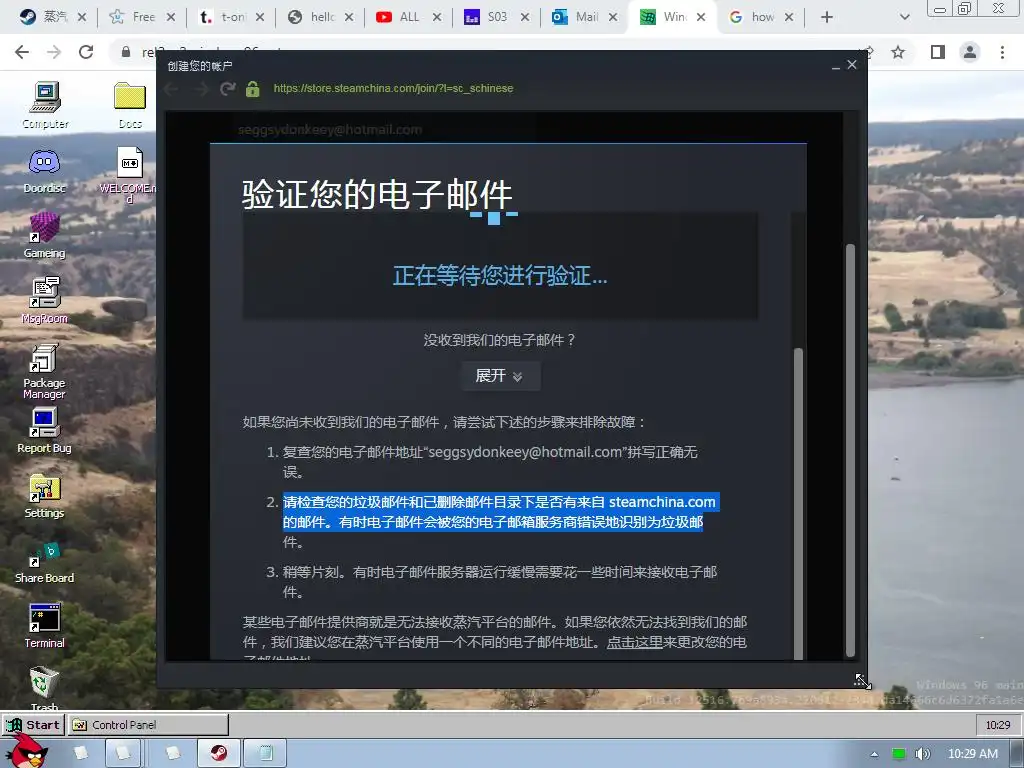Switch to the t-on tab
1024x768 pixels.
pos(231,17)
